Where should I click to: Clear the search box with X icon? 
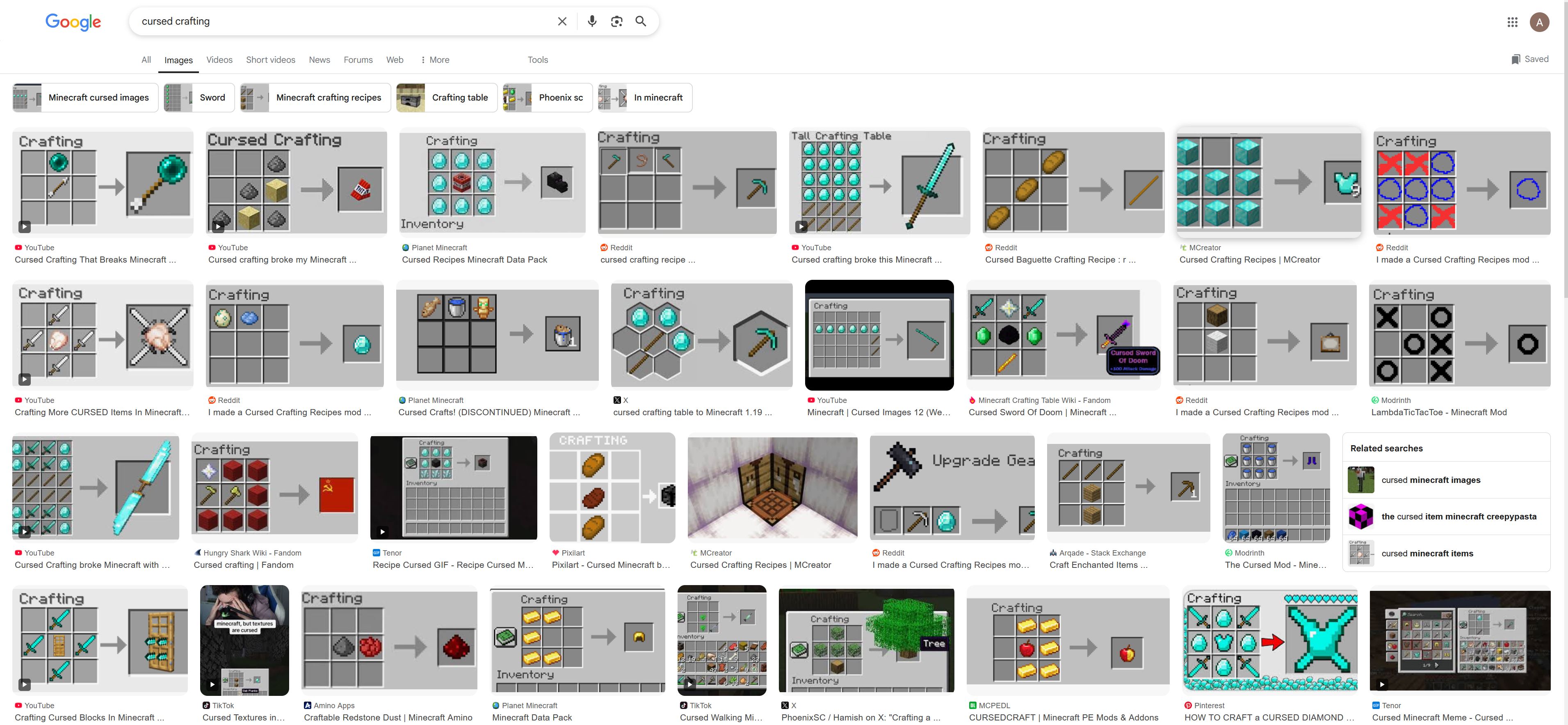[x=562, y=21]
